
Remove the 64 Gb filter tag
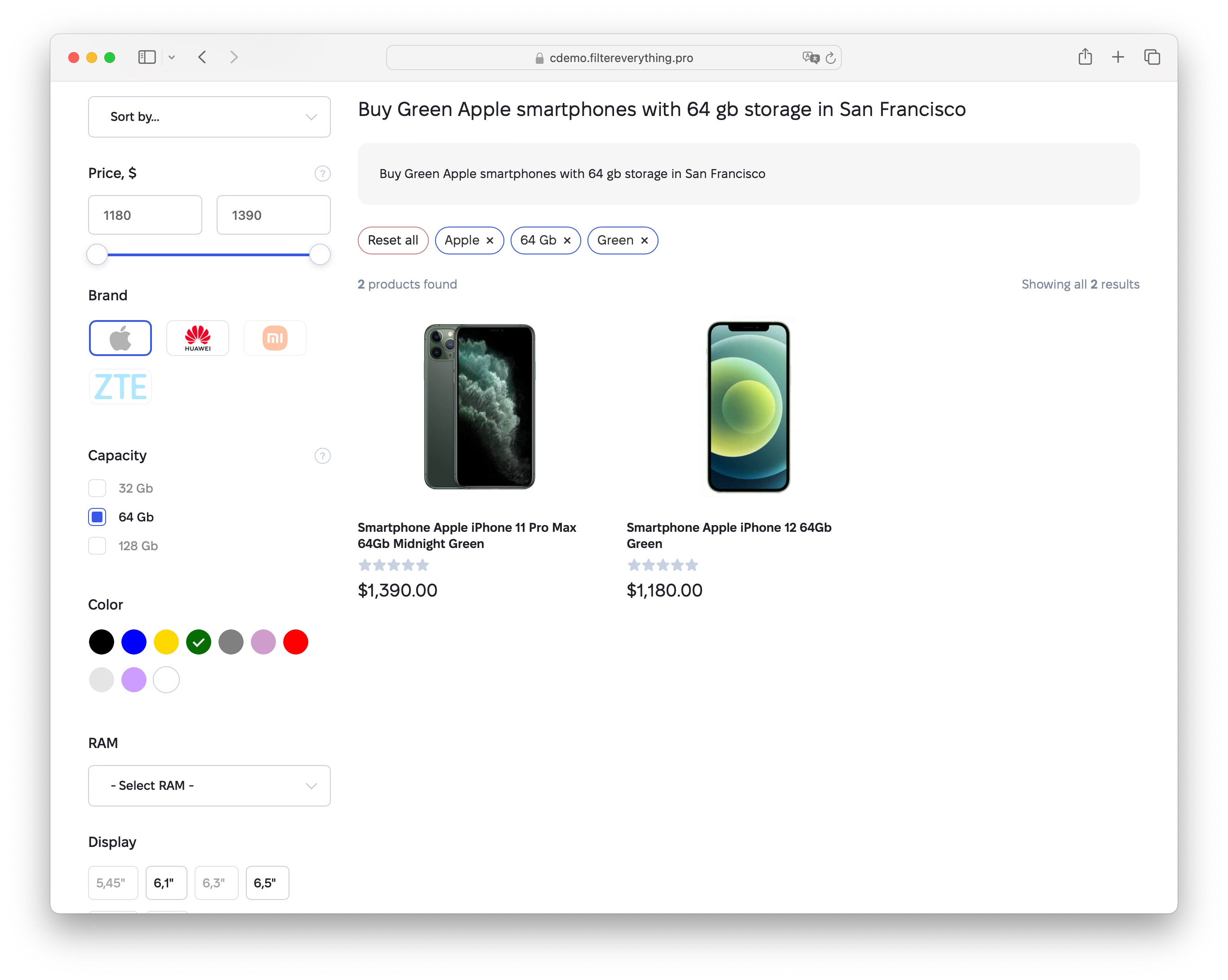click(567, 240)
